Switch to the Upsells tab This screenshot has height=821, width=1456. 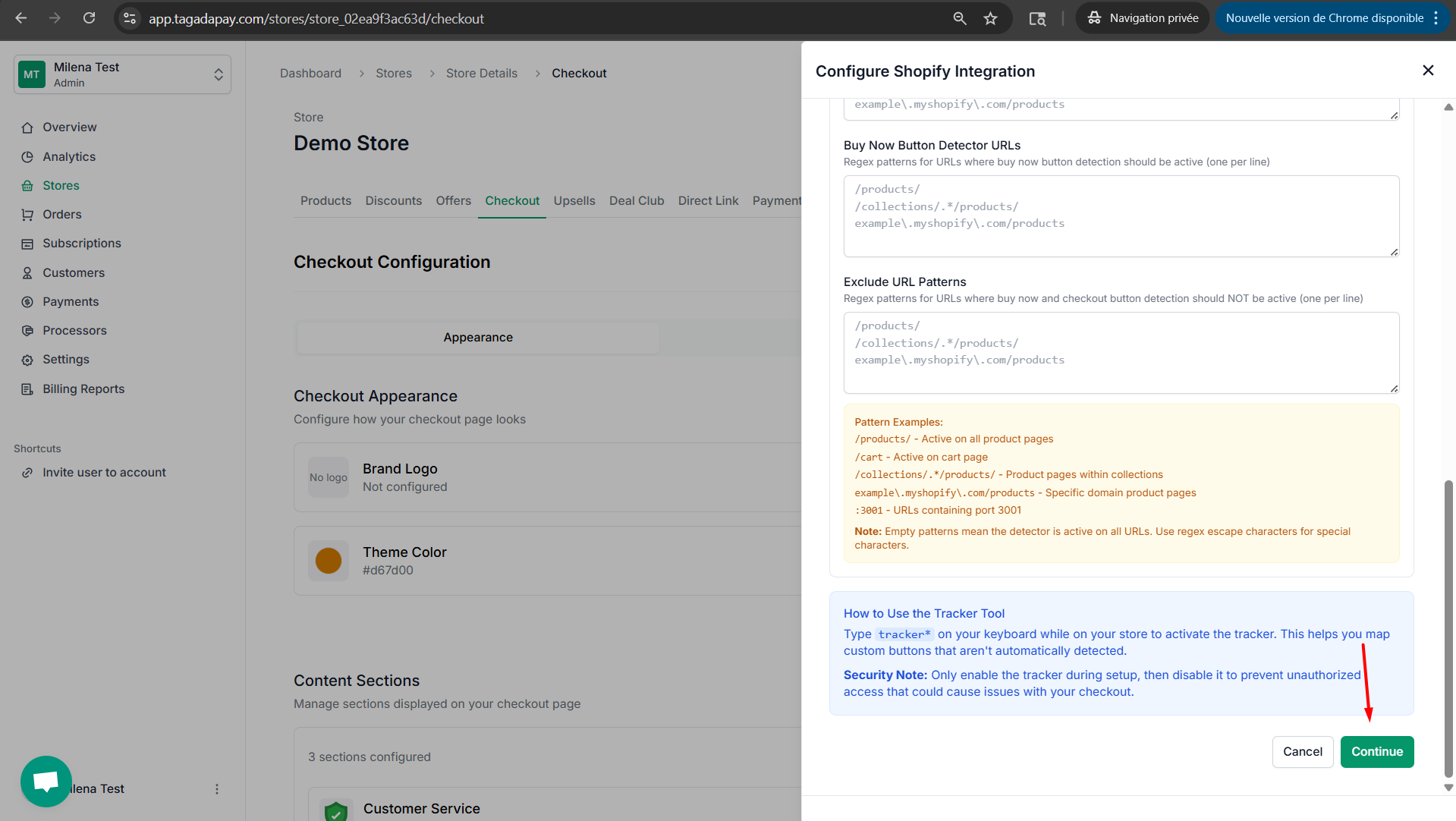[574, 201]
